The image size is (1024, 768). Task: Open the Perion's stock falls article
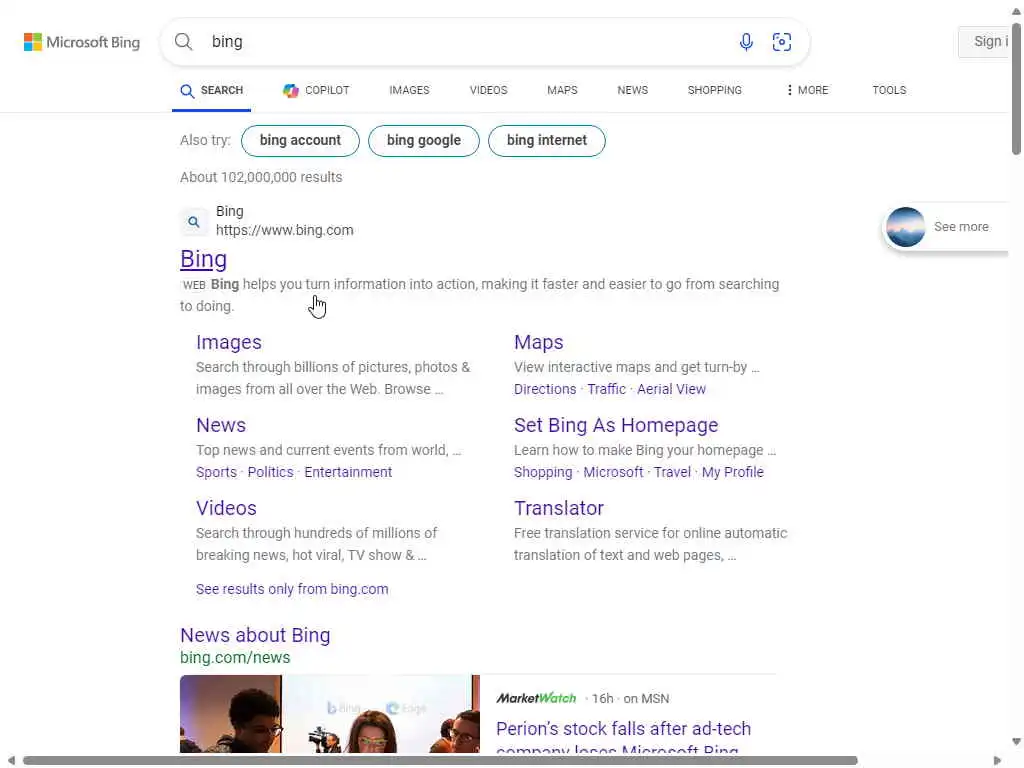click(623, 738)
